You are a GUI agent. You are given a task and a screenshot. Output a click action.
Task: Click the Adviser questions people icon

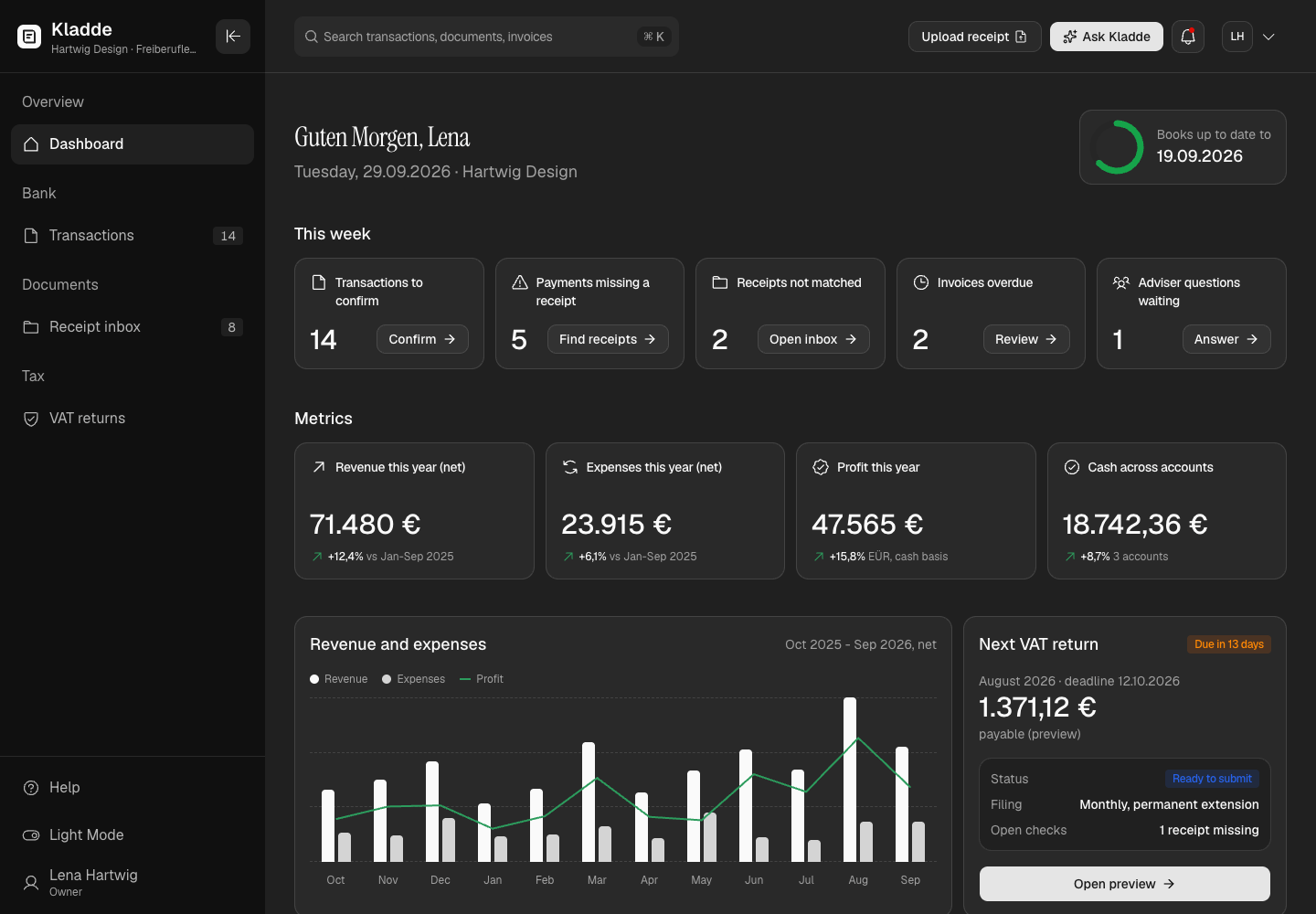[x=1121, y=282]
